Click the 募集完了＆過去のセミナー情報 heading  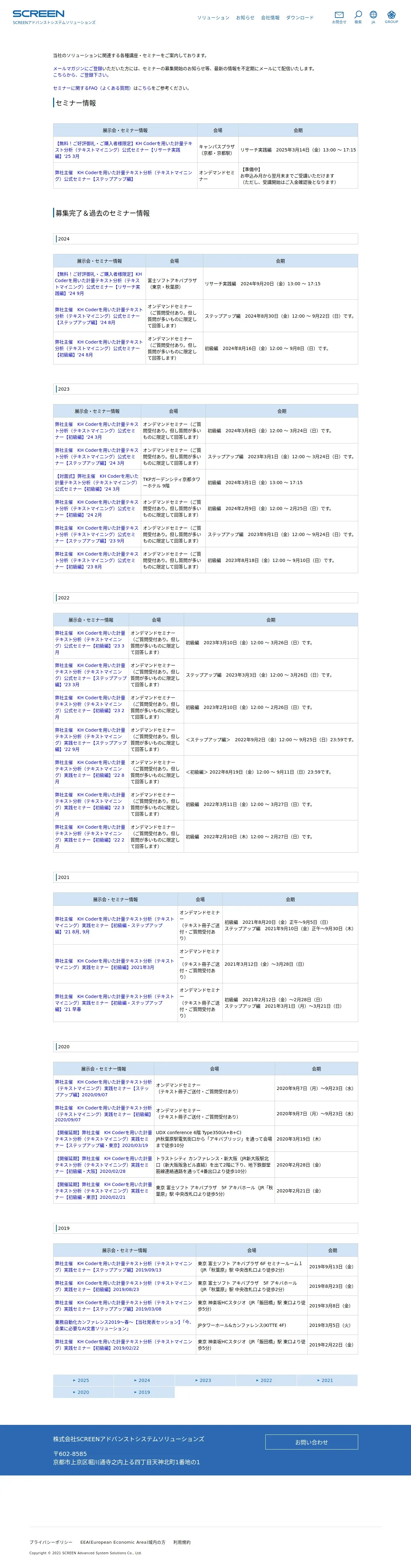[102, 213]
